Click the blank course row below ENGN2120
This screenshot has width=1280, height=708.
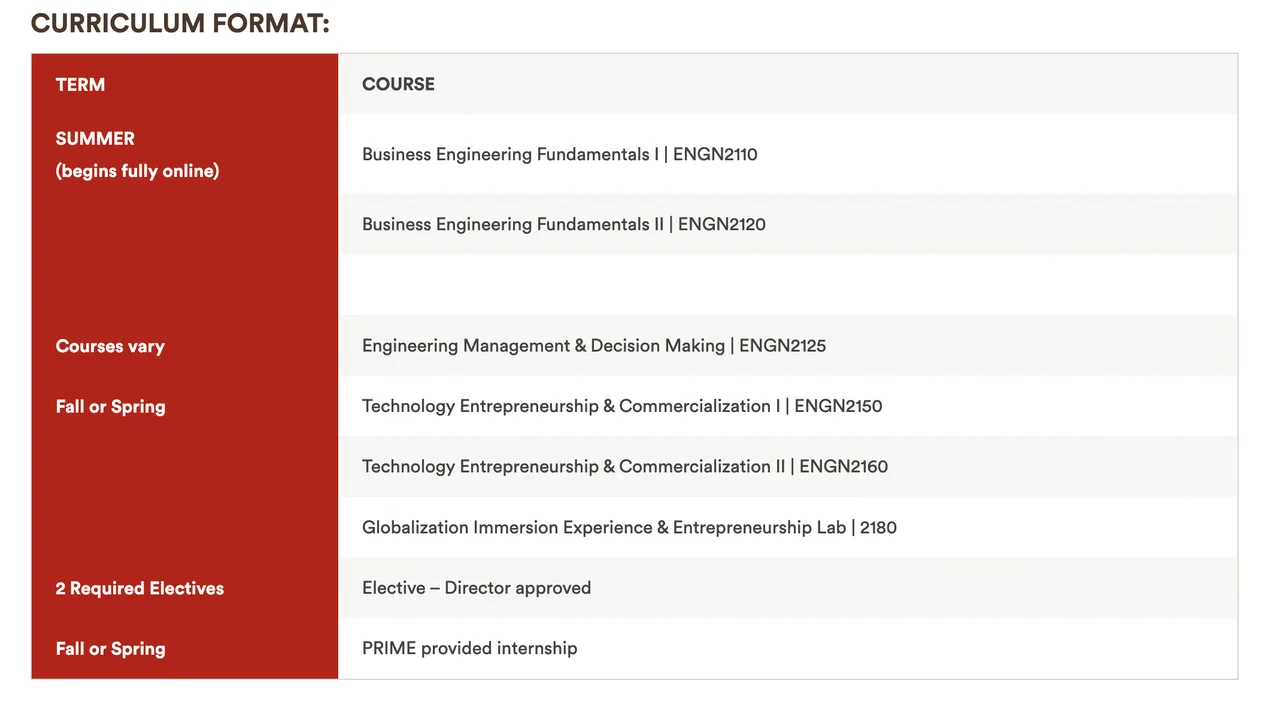pos(787,285)
